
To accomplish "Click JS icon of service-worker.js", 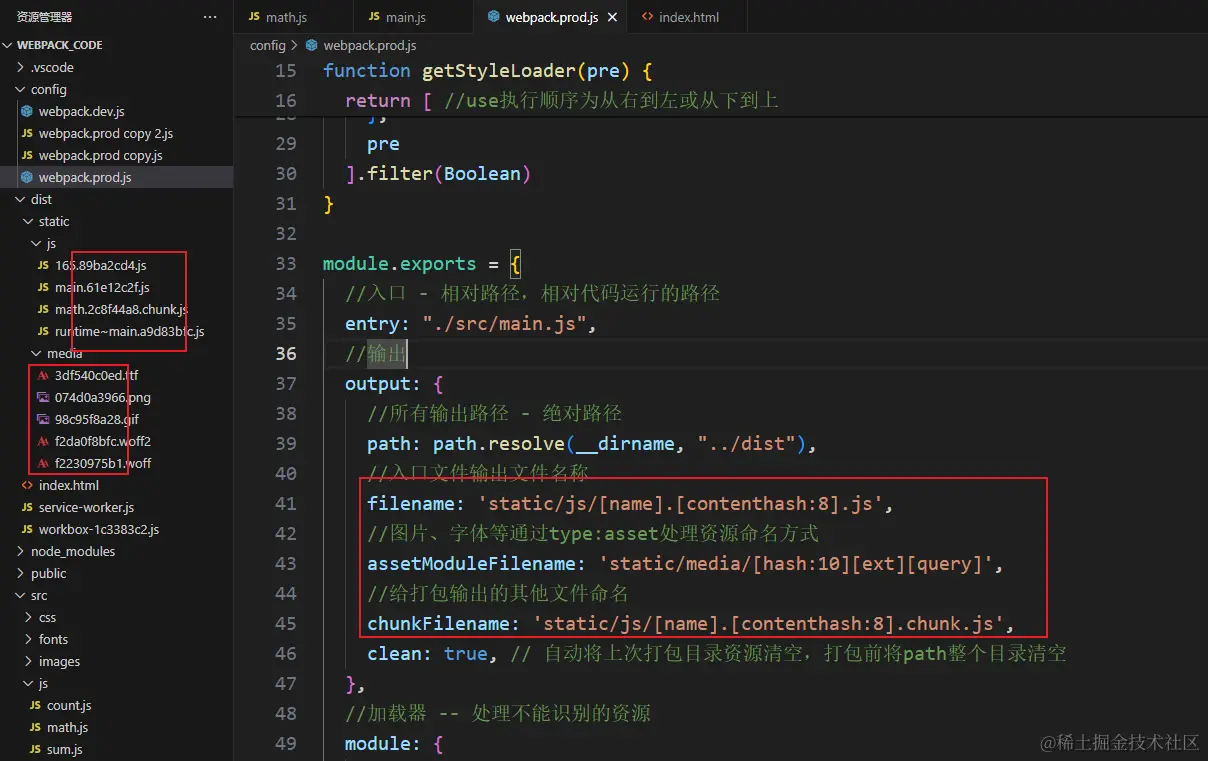I will 27,507.
